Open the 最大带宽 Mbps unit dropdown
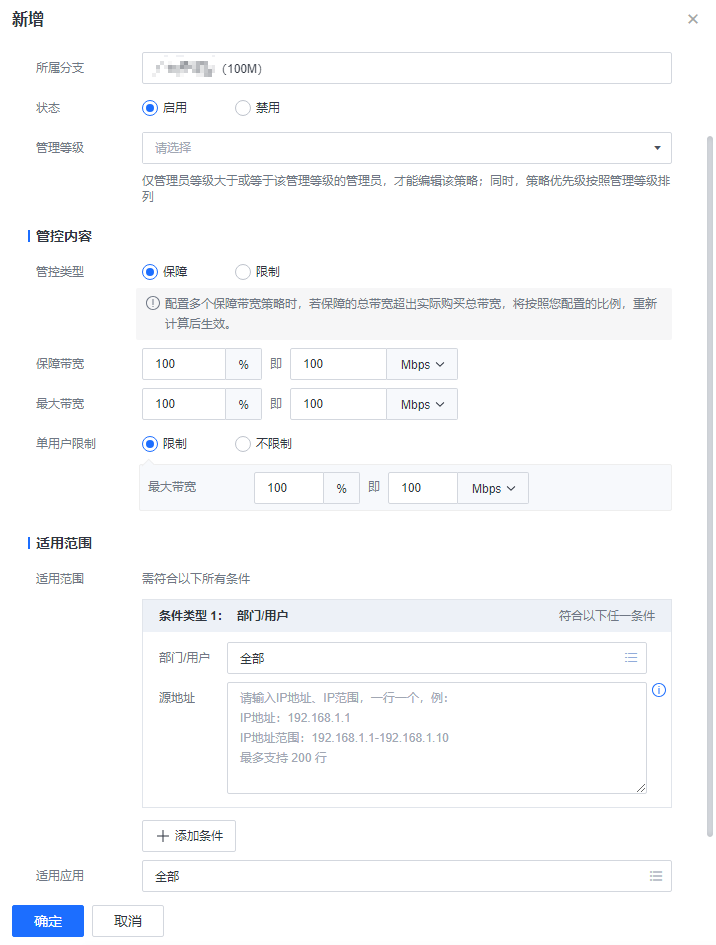The width and height of the screenshot is (716, 945). click(422, 404)
